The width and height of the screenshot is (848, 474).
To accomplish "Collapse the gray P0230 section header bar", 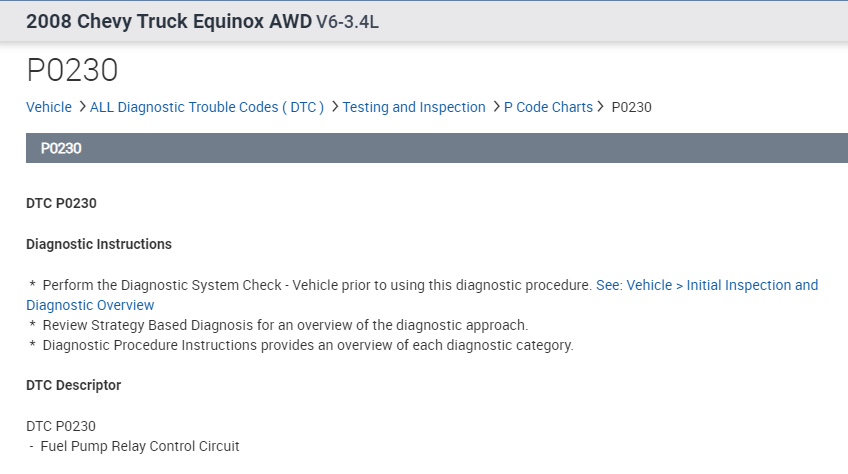I will tap(436, 148).
